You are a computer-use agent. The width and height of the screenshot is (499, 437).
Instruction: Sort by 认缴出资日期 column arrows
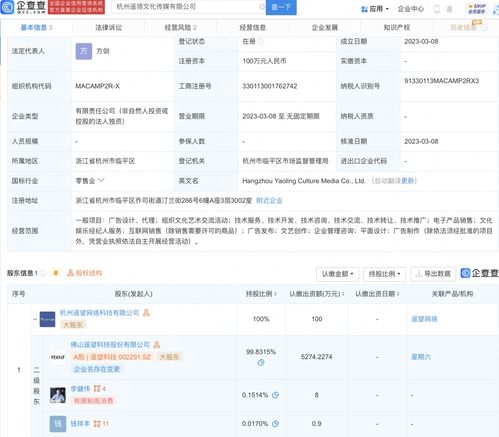point(398,294)
